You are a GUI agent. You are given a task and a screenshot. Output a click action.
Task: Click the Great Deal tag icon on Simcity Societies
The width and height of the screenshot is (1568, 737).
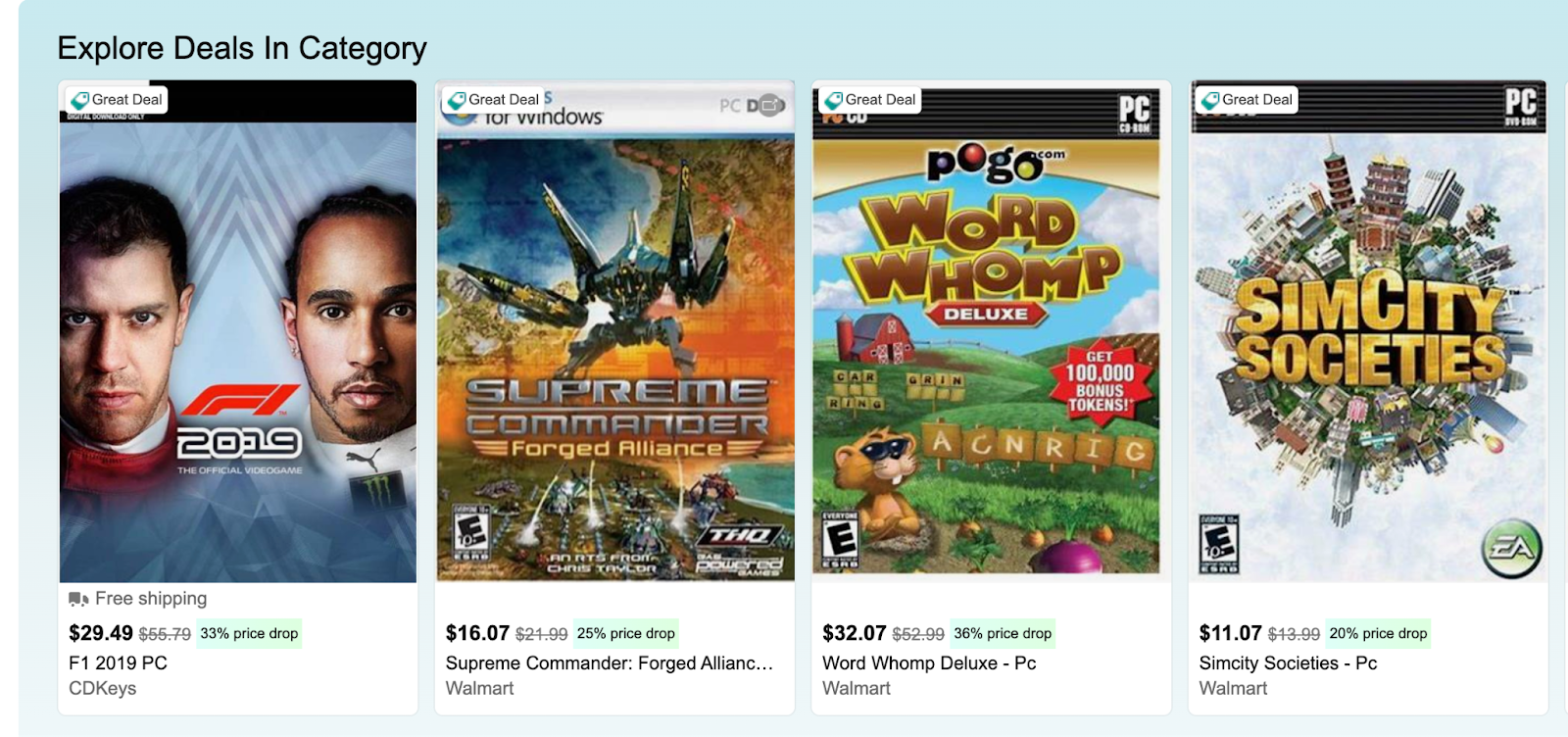tap(1209, 100)
